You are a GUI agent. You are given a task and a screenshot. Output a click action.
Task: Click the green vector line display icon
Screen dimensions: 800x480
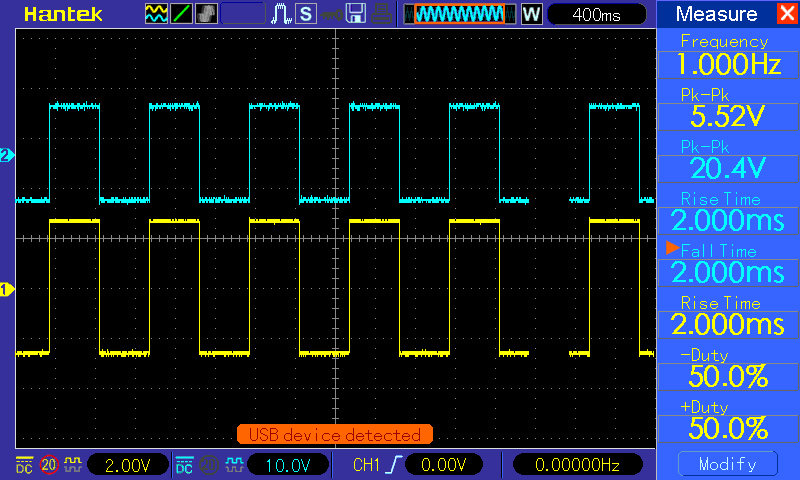(181, 14)
